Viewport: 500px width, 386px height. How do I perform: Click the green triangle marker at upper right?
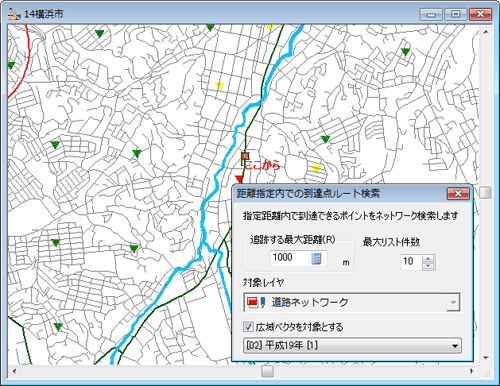pos(405,52)
